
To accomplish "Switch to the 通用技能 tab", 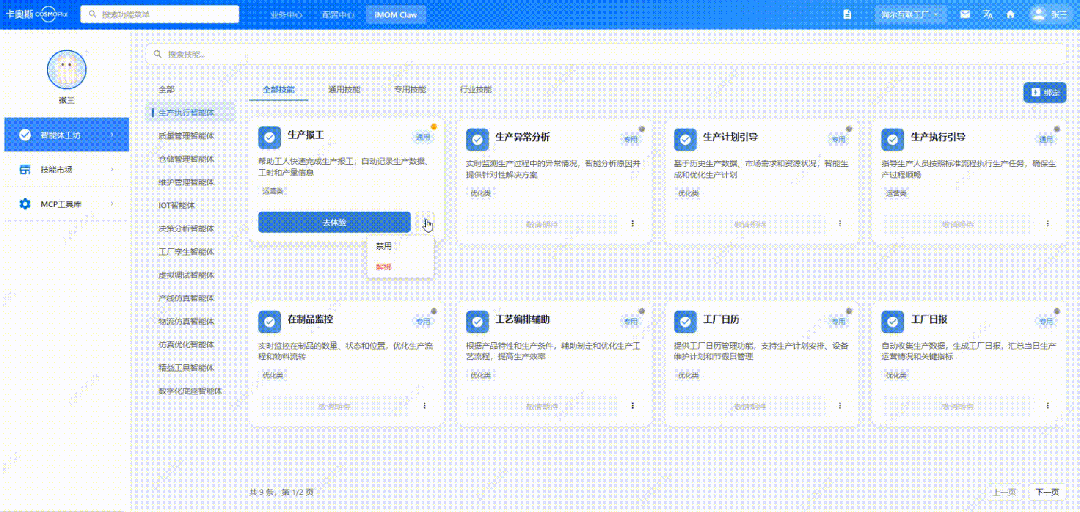I will [343, 90].
